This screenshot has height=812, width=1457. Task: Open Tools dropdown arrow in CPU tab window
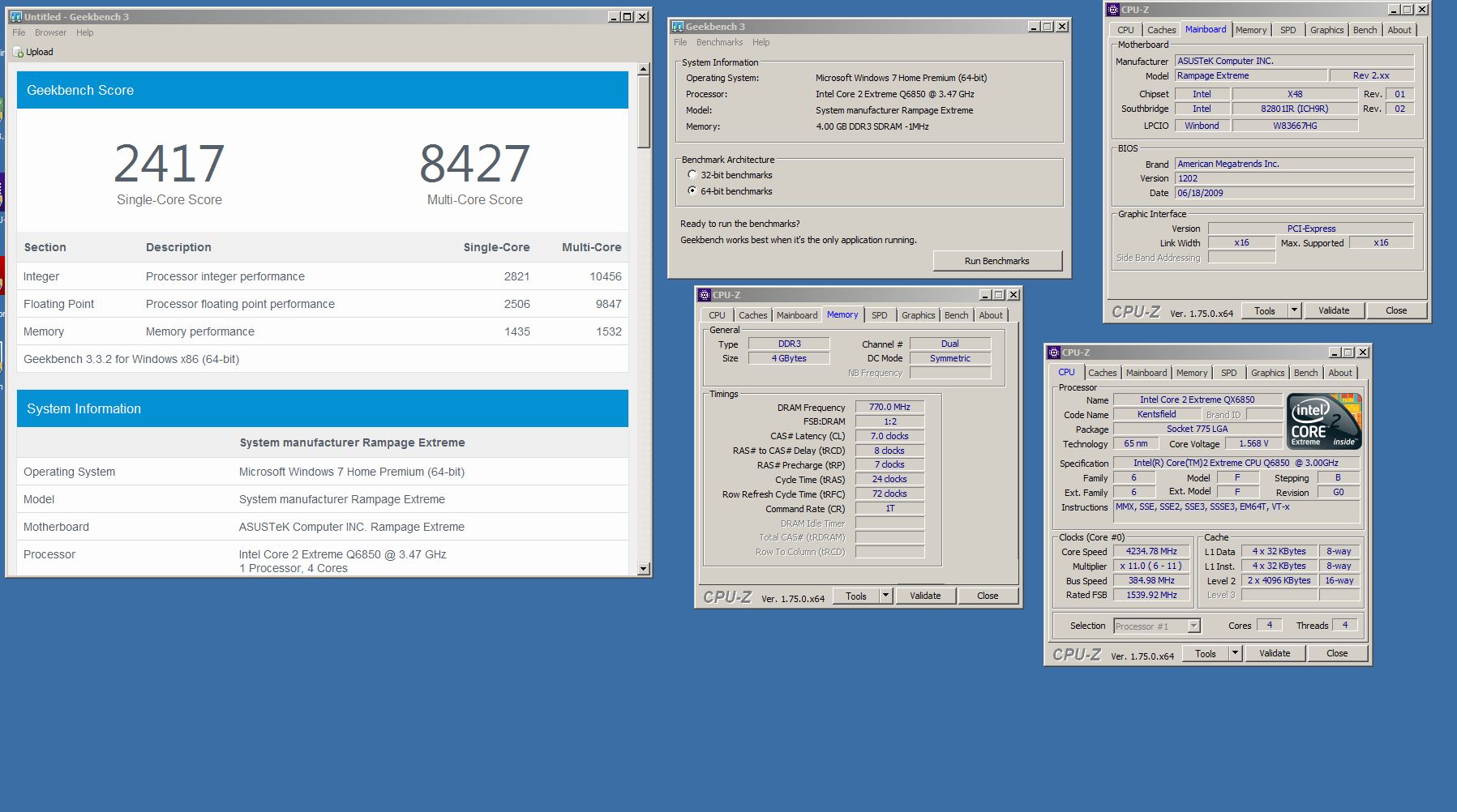pos(1235,653)
